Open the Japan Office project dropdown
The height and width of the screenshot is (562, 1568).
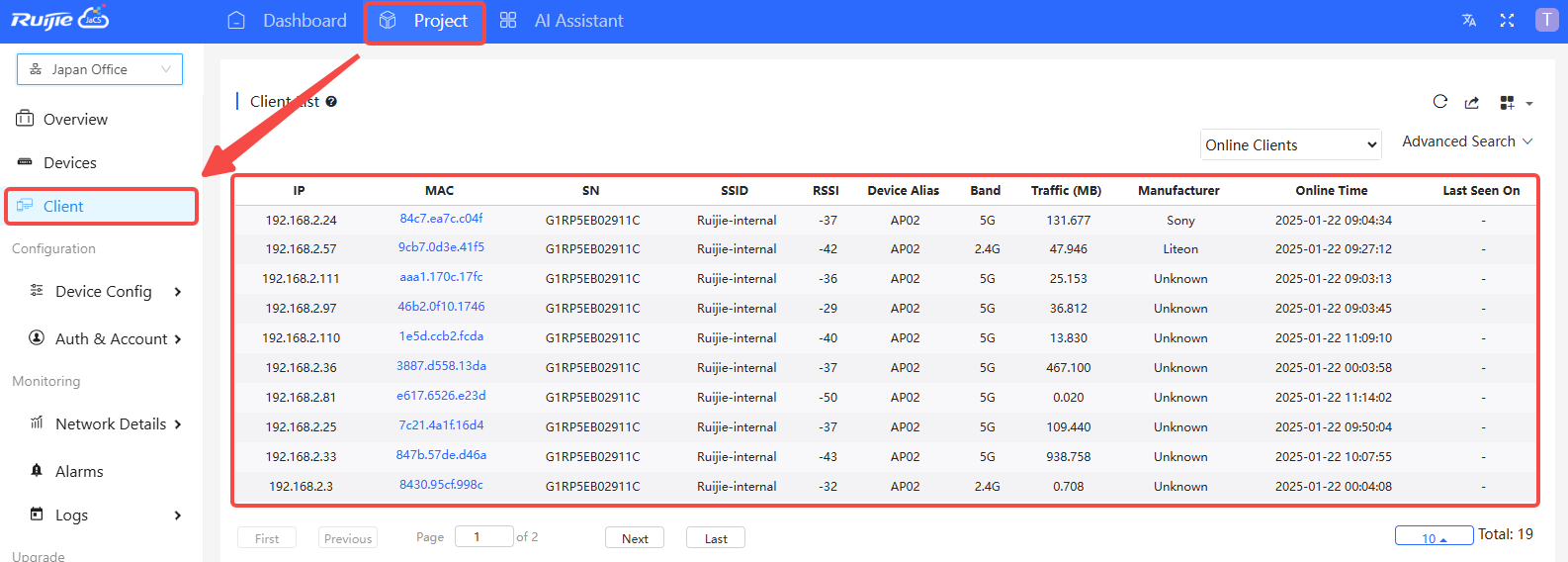[x=100, y=69]
